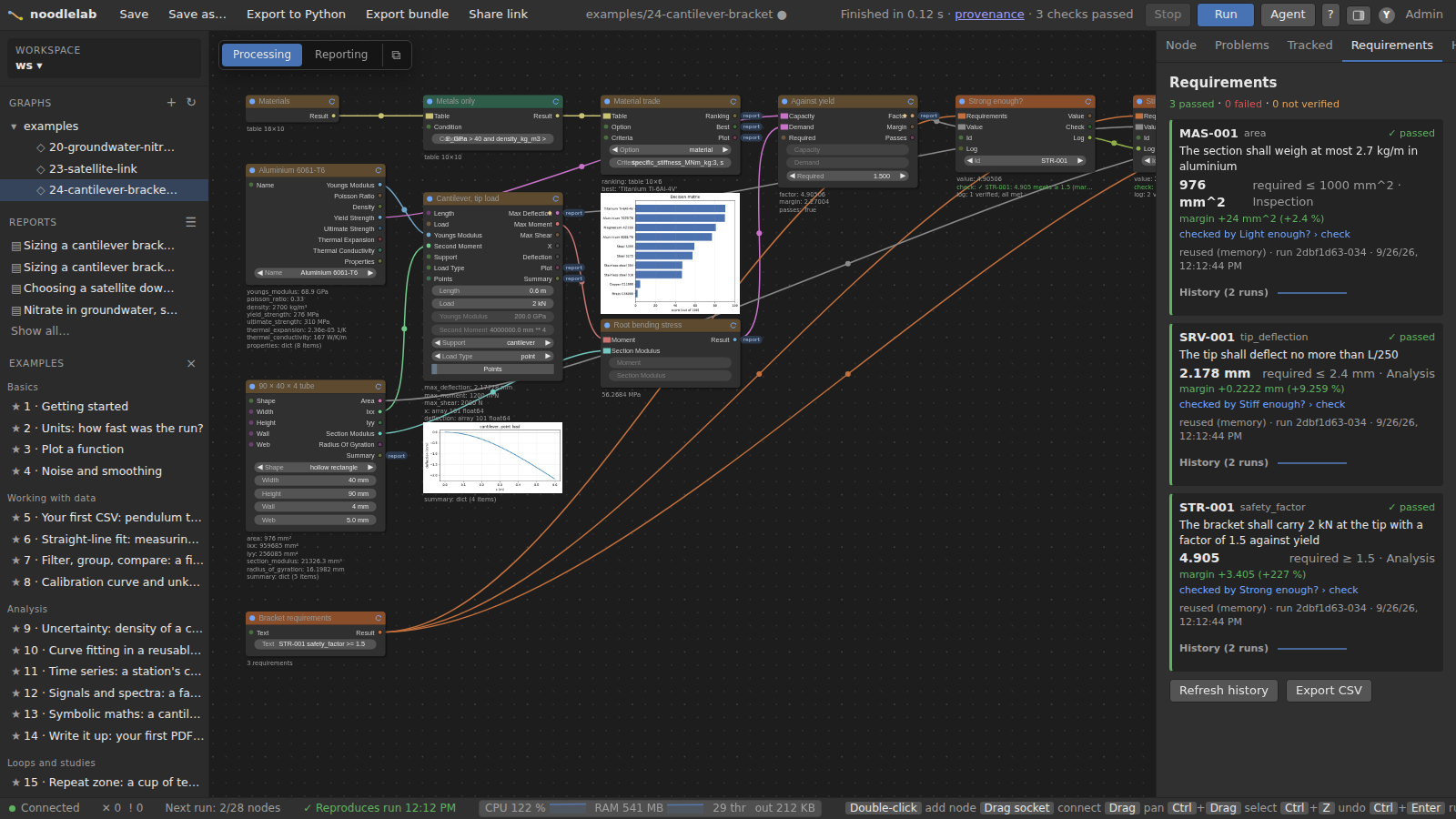
Task: Cycle Option material to next value
Action: pos(725,150)
